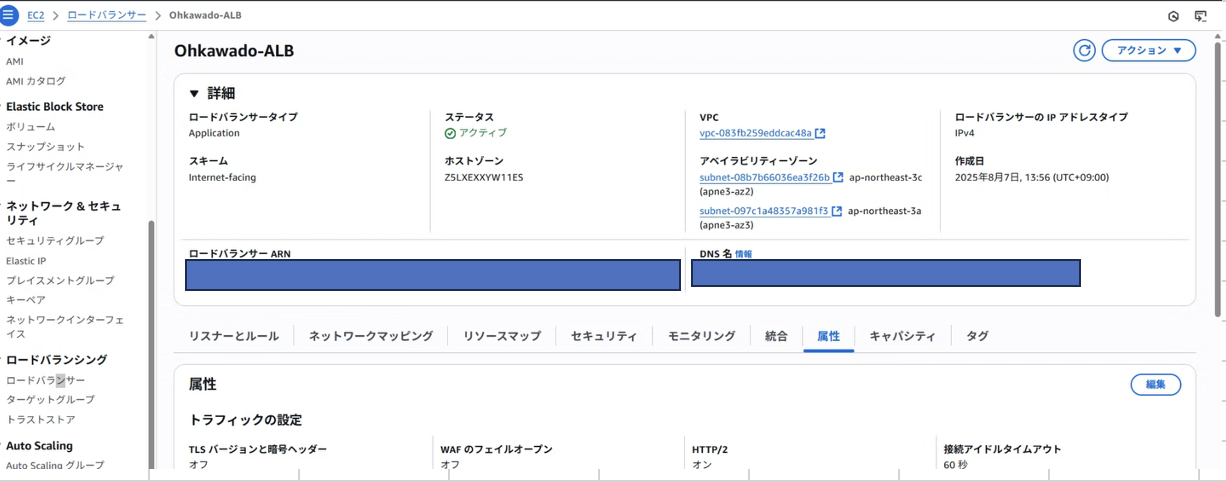Open the clock history icon in top bar

click(x=1174, y=16)
